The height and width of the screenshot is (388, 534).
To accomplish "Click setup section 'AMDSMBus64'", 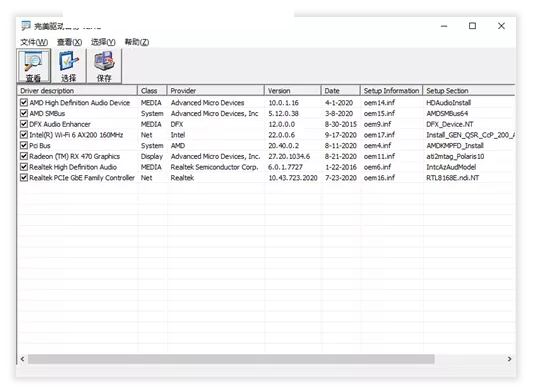I will (x=447, y=113).
